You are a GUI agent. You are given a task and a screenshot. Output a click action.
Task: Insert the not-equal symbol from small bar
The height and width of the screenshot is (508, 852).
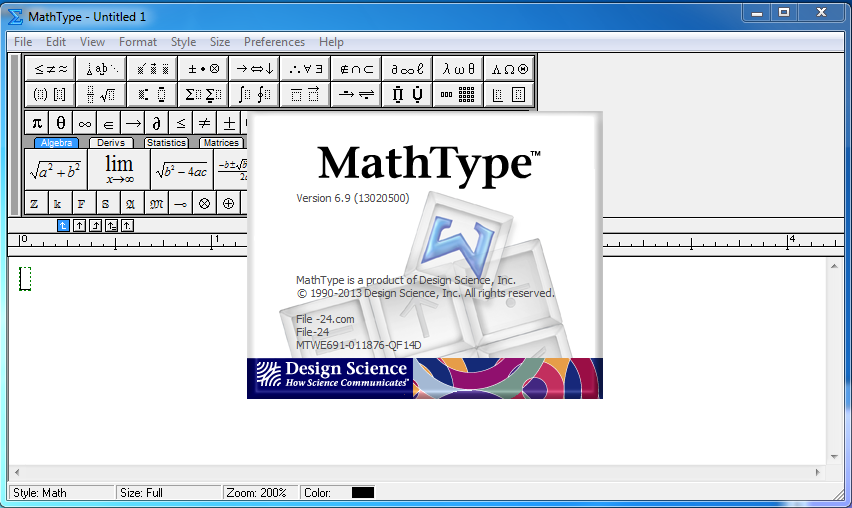[204, 123]
